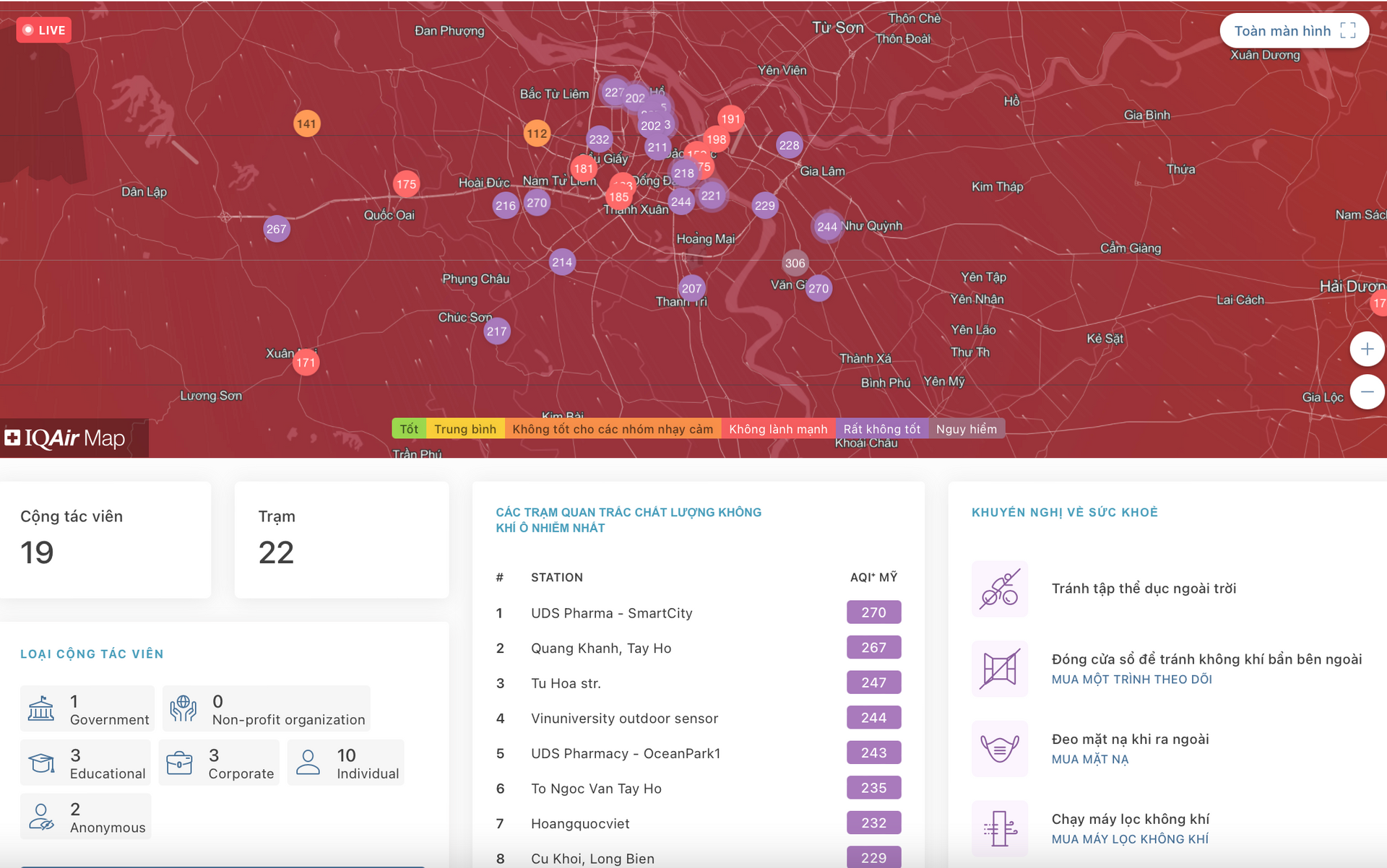The image size is (1387, 868).
Task: Click the no outdoor exercise cycling icon
Action: 1000,589
